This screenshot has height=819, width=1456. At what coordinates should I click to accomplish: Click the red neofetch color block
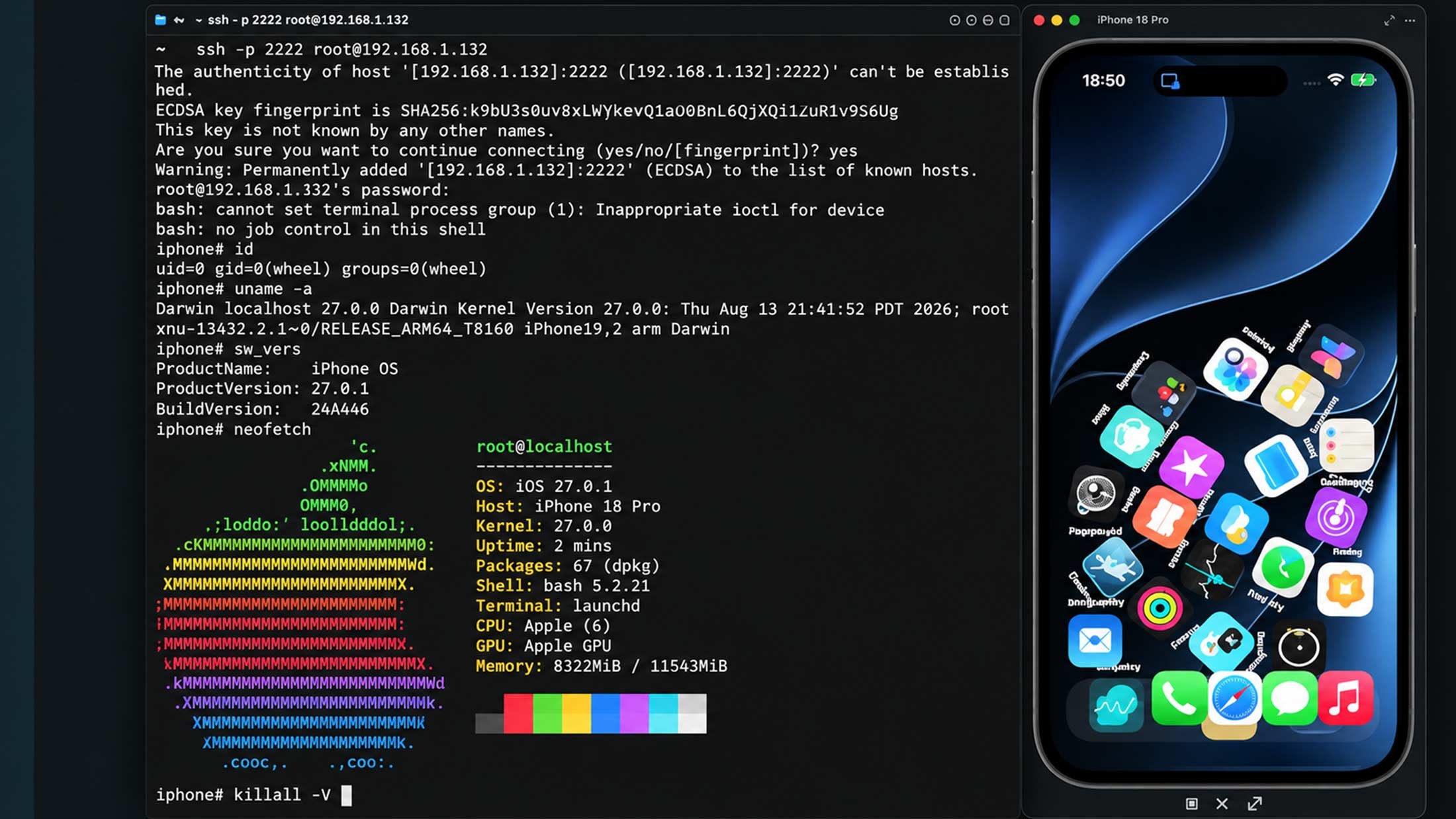click(518, 713)
